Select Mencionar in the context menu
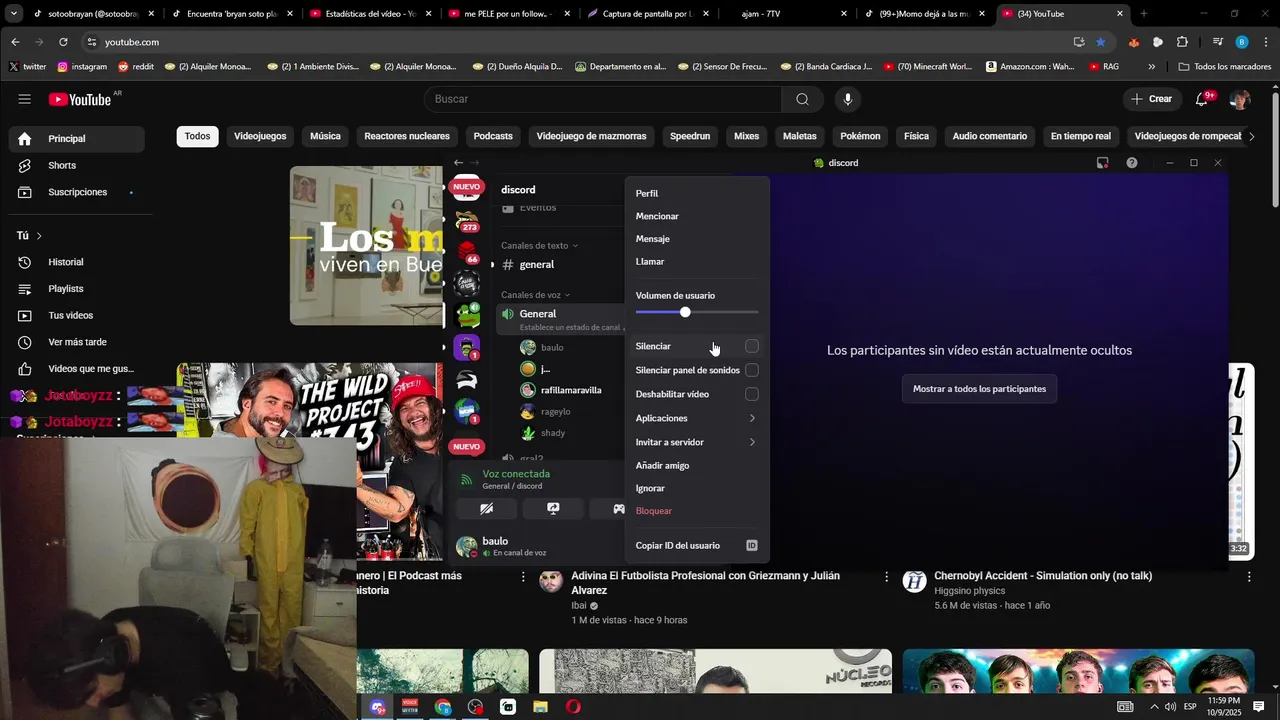 (697, 216)
